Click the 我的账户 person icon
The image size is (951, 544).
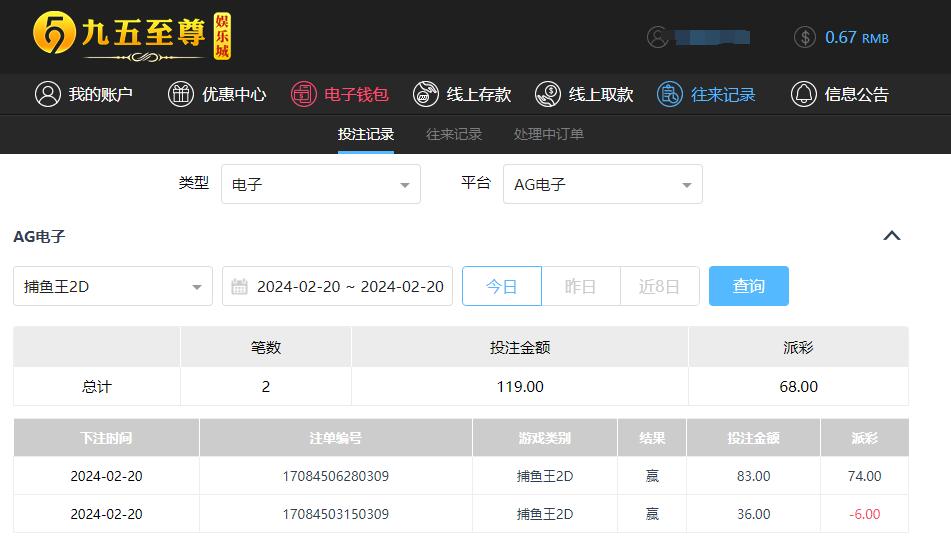point(48,94)
